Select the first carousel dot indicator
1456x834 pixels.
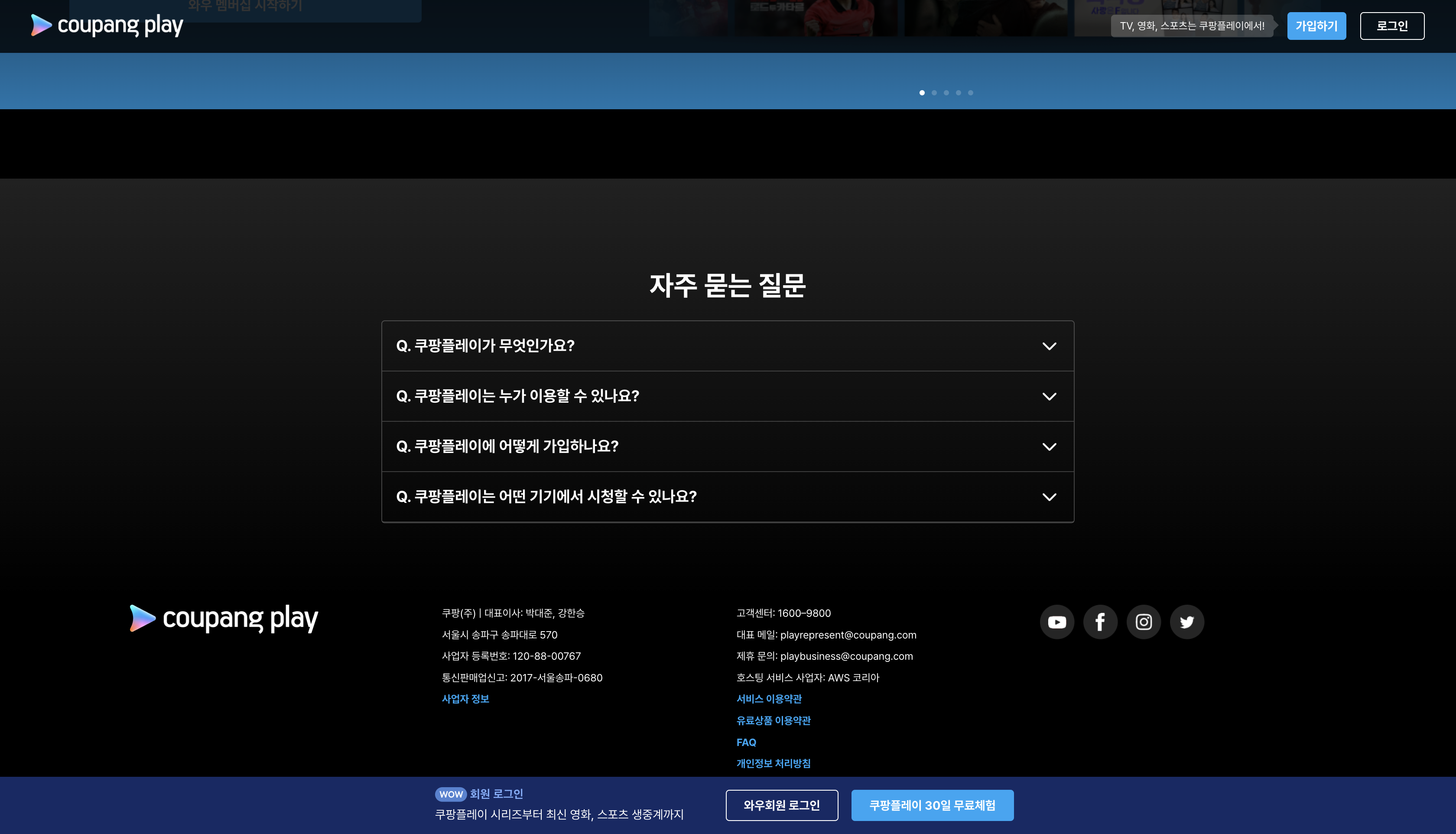(x=922, y=93)
